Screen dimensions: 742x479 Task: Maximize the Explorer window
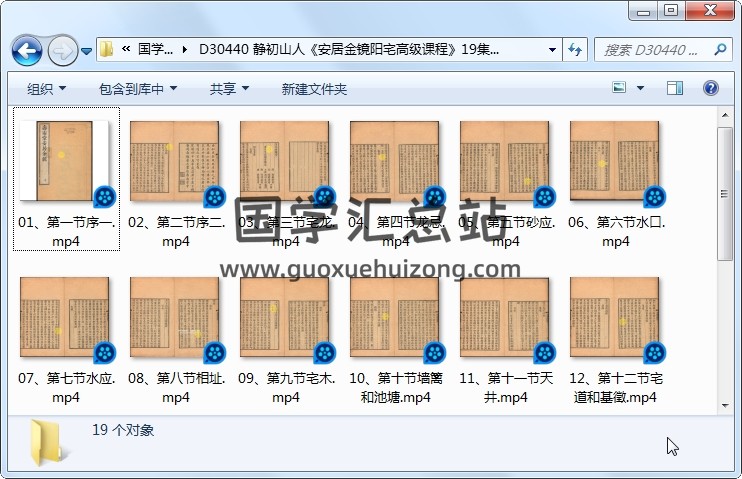671,11
